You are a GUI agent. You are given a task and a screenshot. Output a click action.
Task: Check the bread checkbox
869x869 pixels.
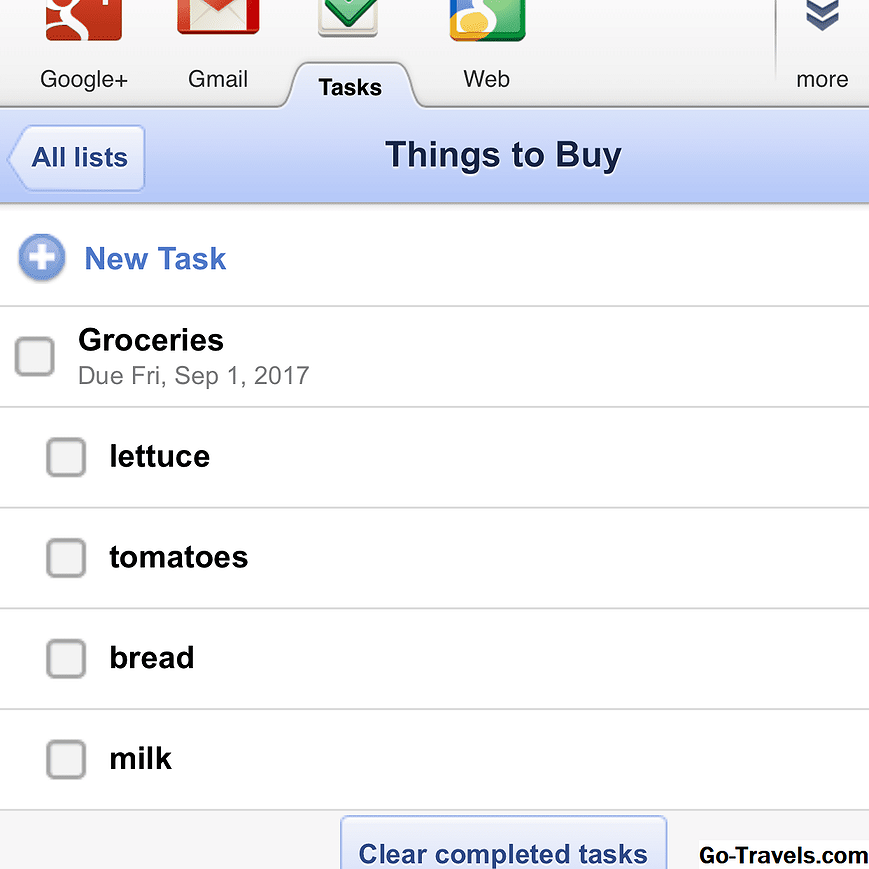click(x=66, y=658)
